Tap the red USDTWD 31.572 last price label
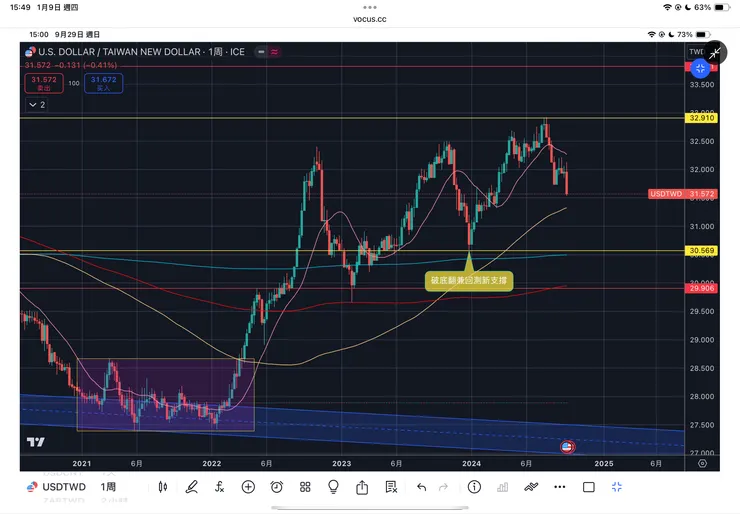 point(683,194)
